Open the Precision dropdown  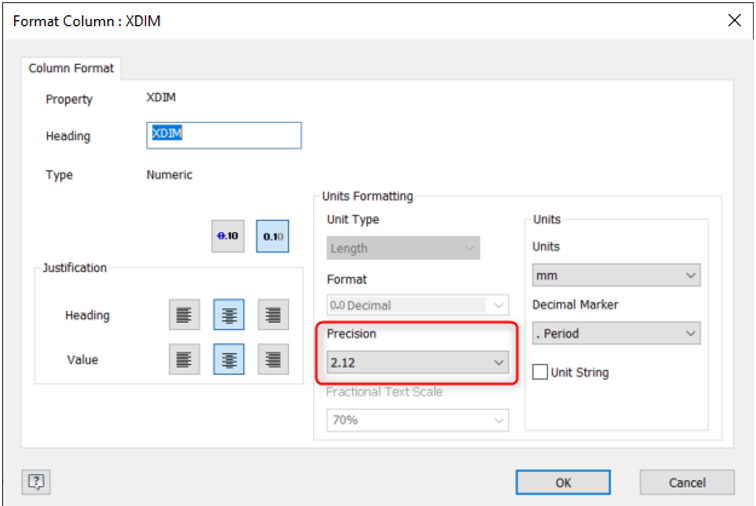[417, 362]
